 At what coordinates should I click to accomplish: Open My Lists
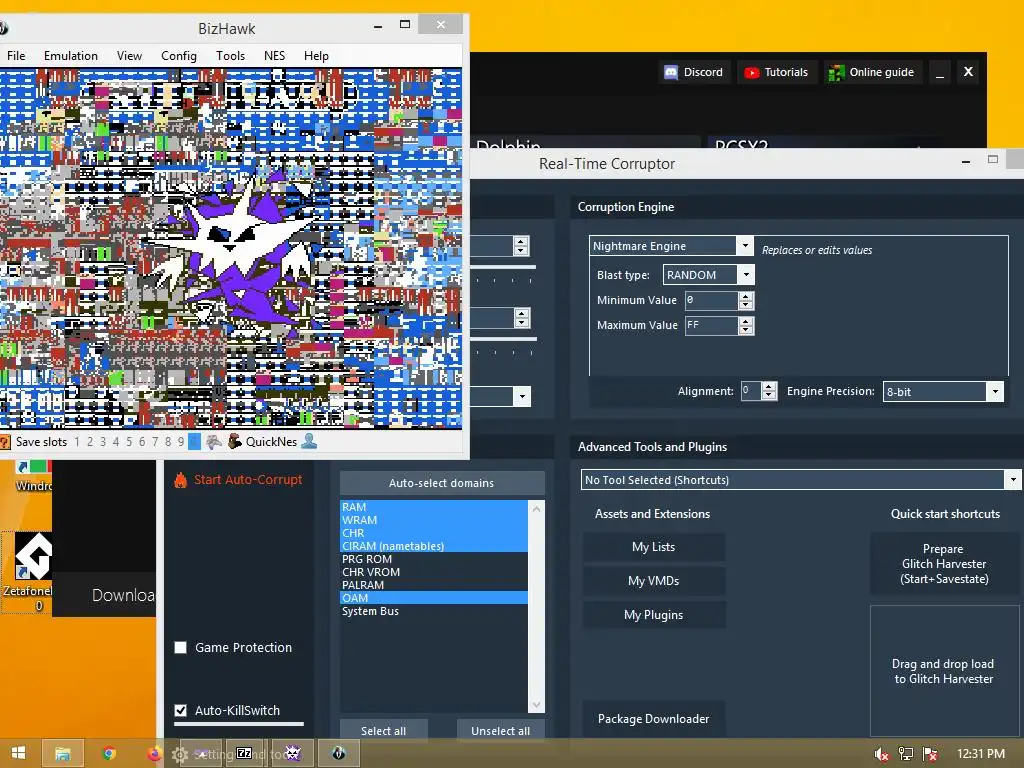pos(653,547)
